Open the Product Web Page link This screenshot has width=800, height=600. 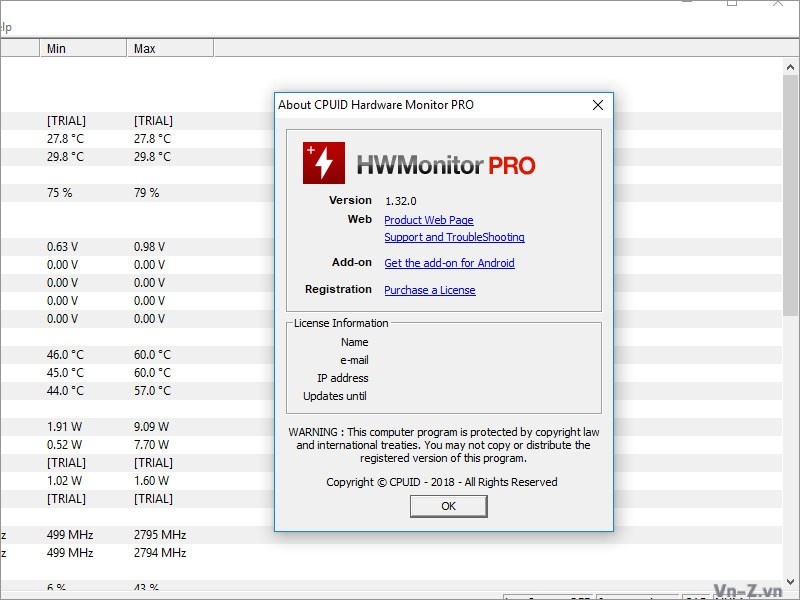click(429, 220)
